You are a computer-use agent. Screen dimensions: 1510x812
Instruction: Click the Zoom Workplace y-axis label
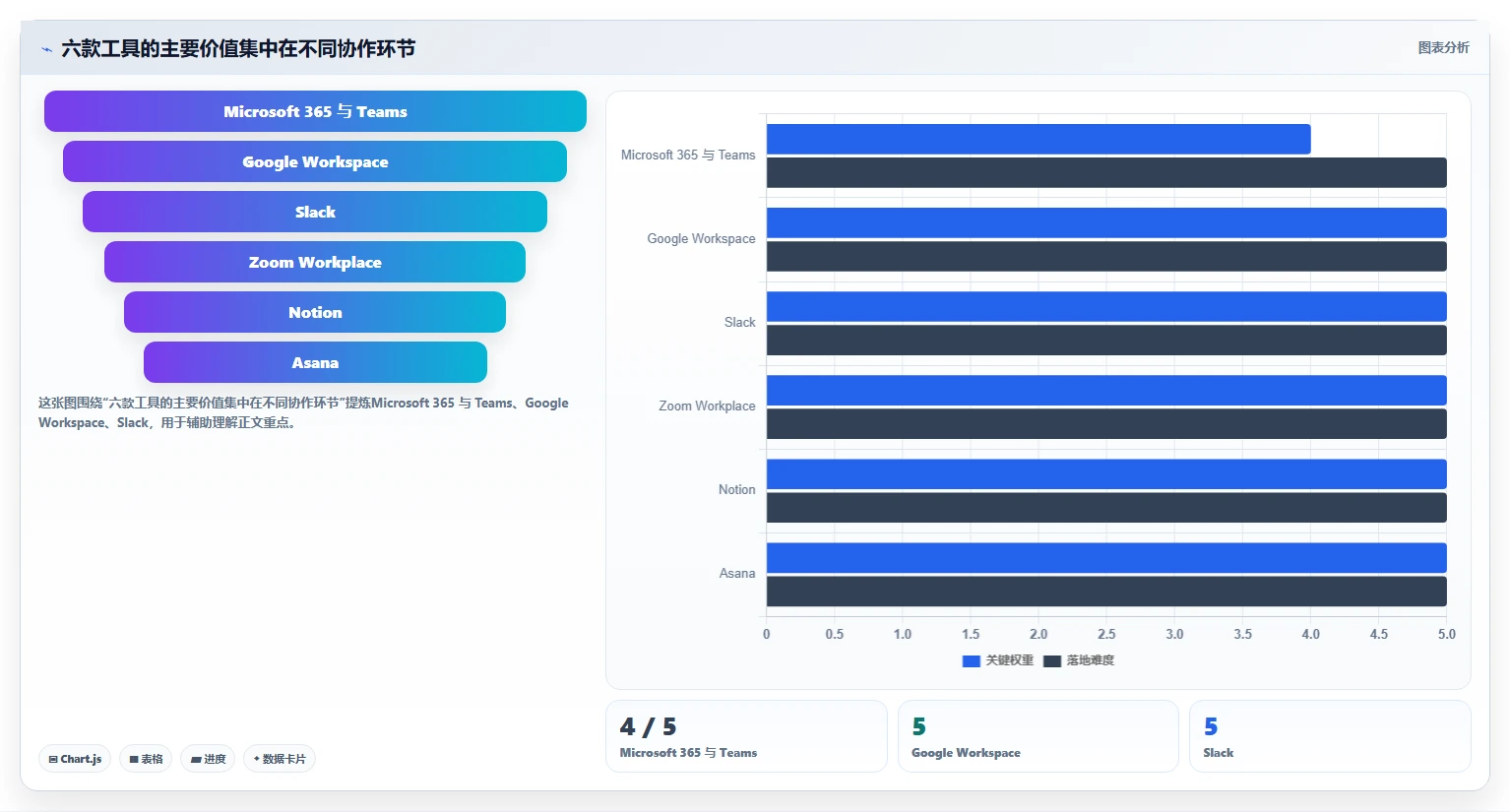coord(707,406)
